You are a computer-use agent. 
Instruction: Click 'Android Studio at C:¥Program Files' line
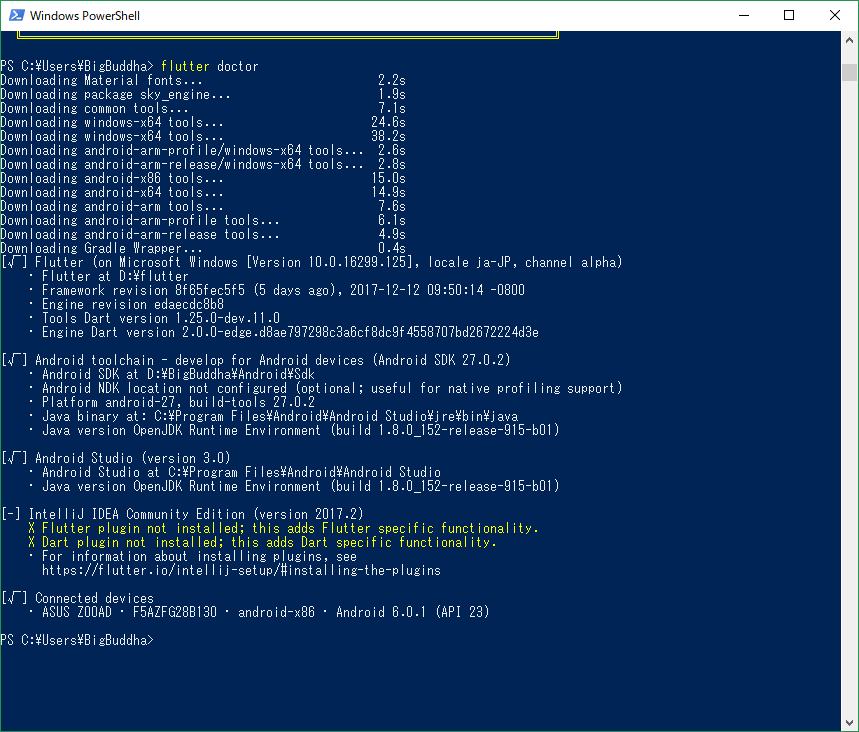click(x=235, y=472)
